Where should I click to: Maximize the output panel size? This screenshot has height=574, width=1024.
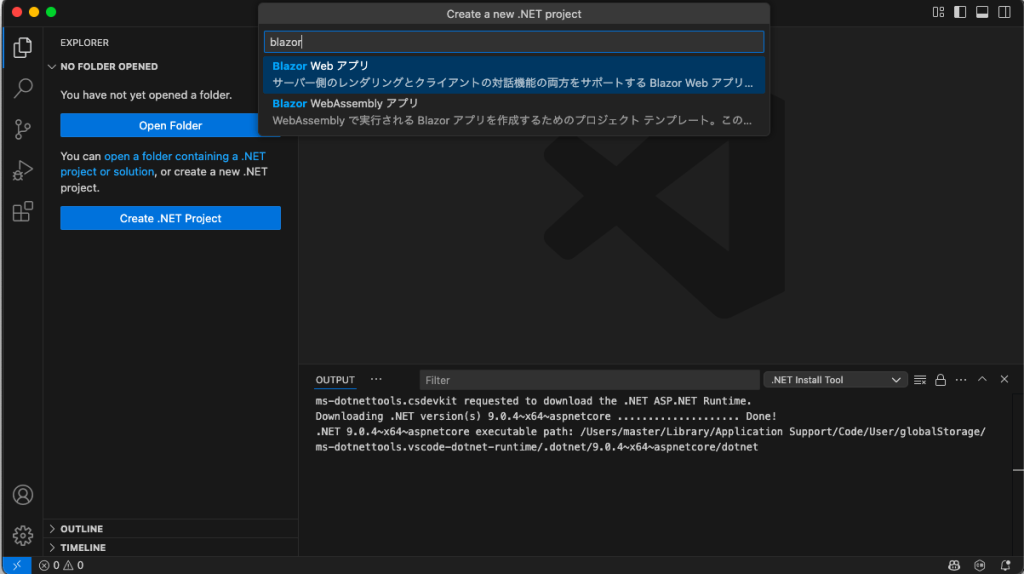[x=982, y=379]
